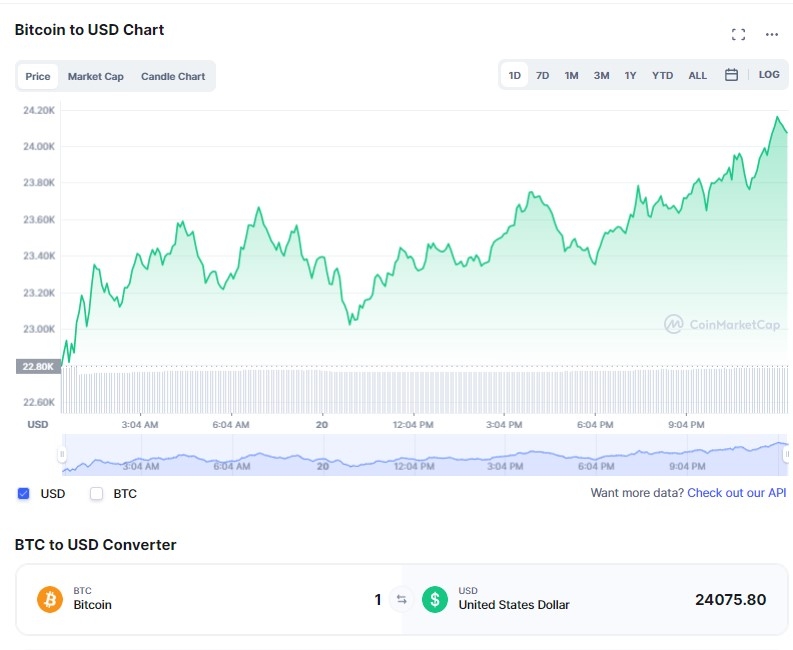Enable the BTC checkbox
793x650 pixels.
97,493
